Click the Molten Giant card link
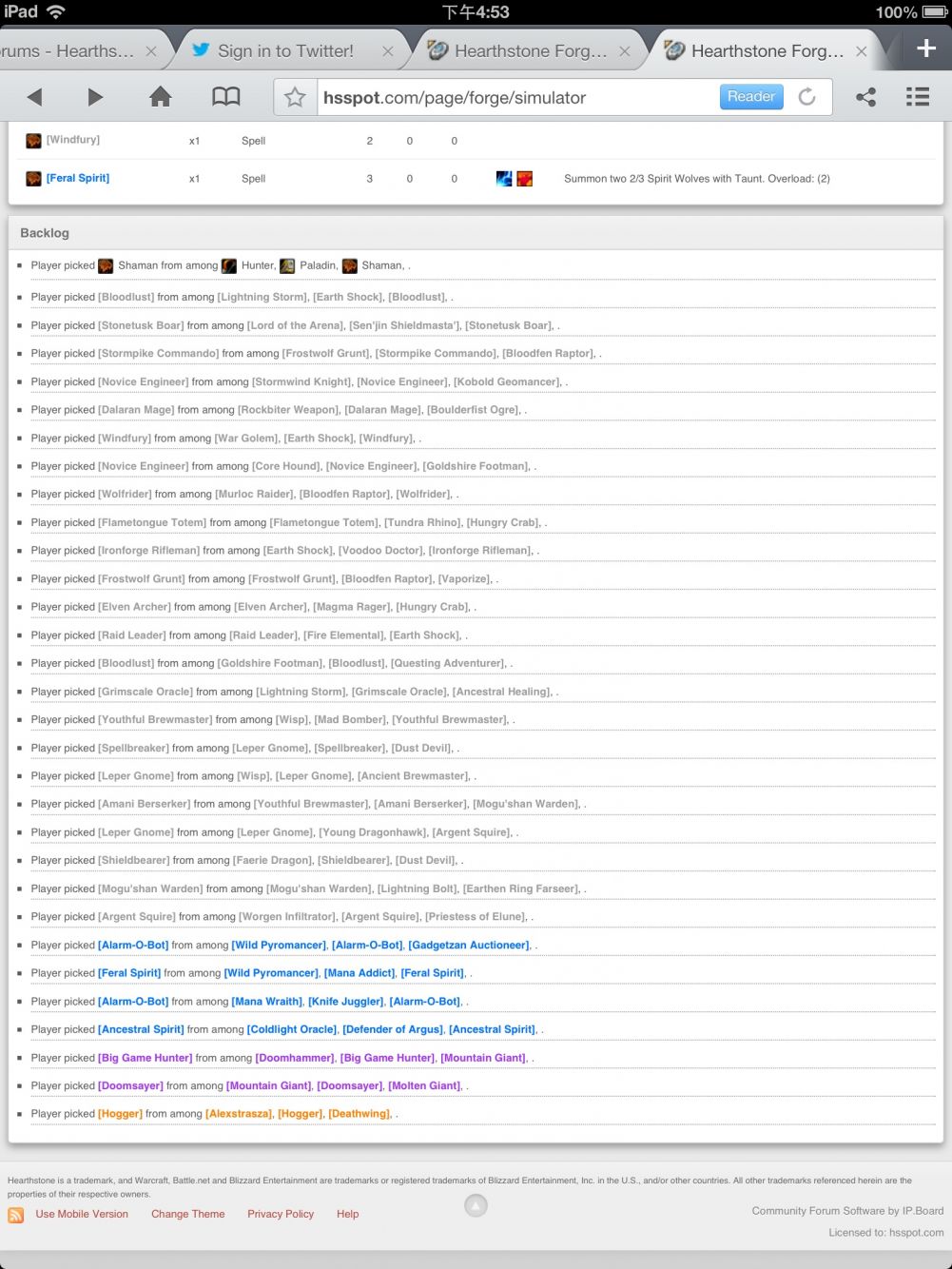 (x=425, y=1085)
